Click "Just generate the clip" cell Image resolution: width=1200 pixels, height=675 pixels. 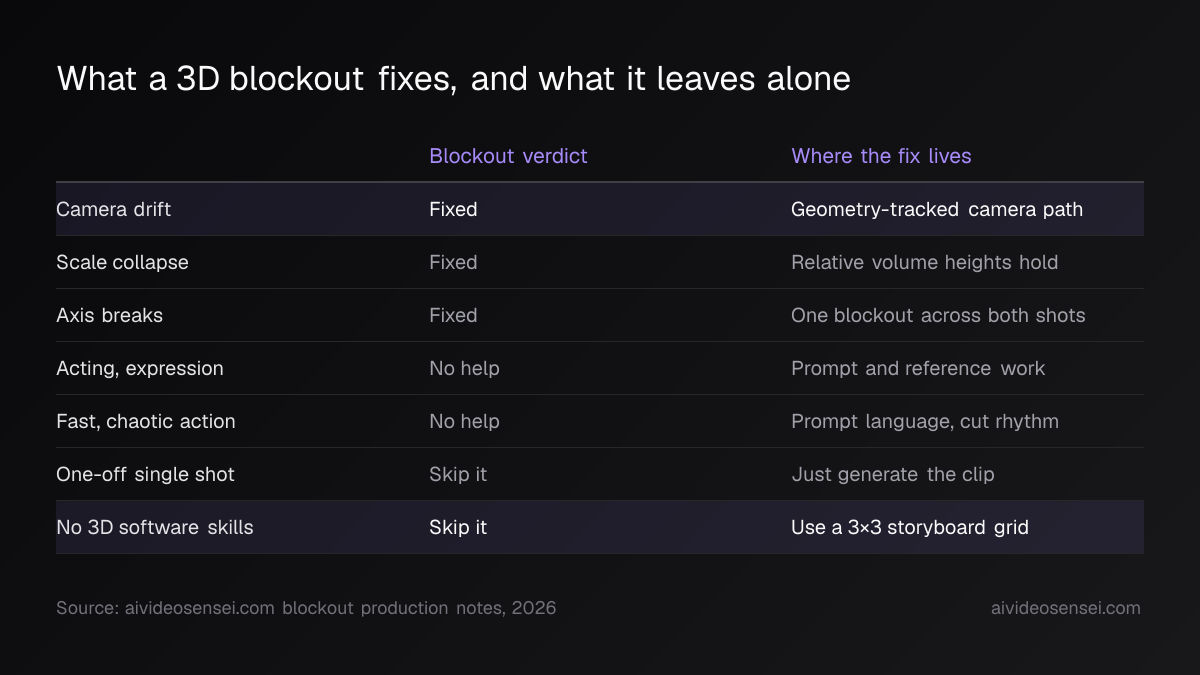(893, 474)
